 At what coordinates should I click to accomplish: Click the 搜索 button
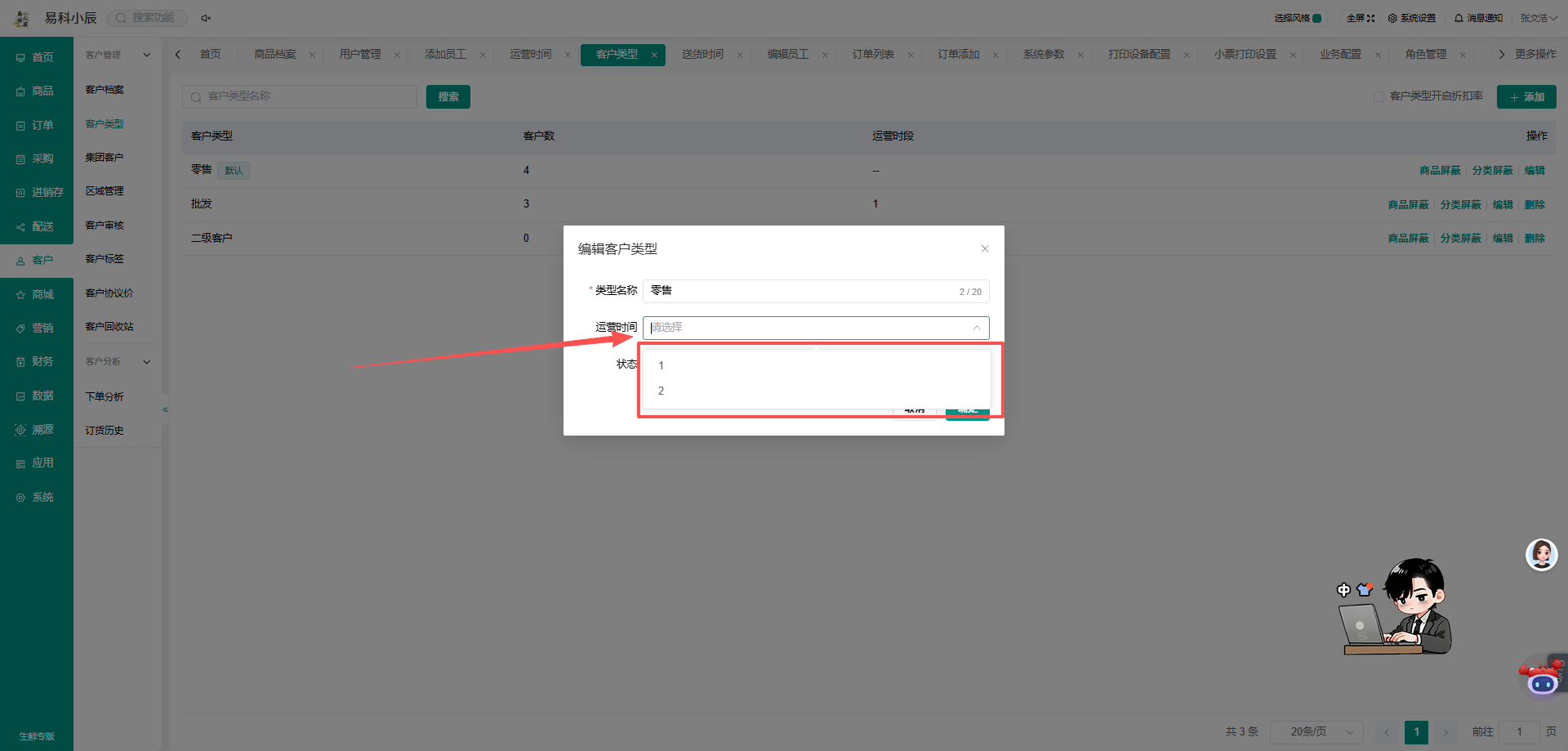coord(448,96)
